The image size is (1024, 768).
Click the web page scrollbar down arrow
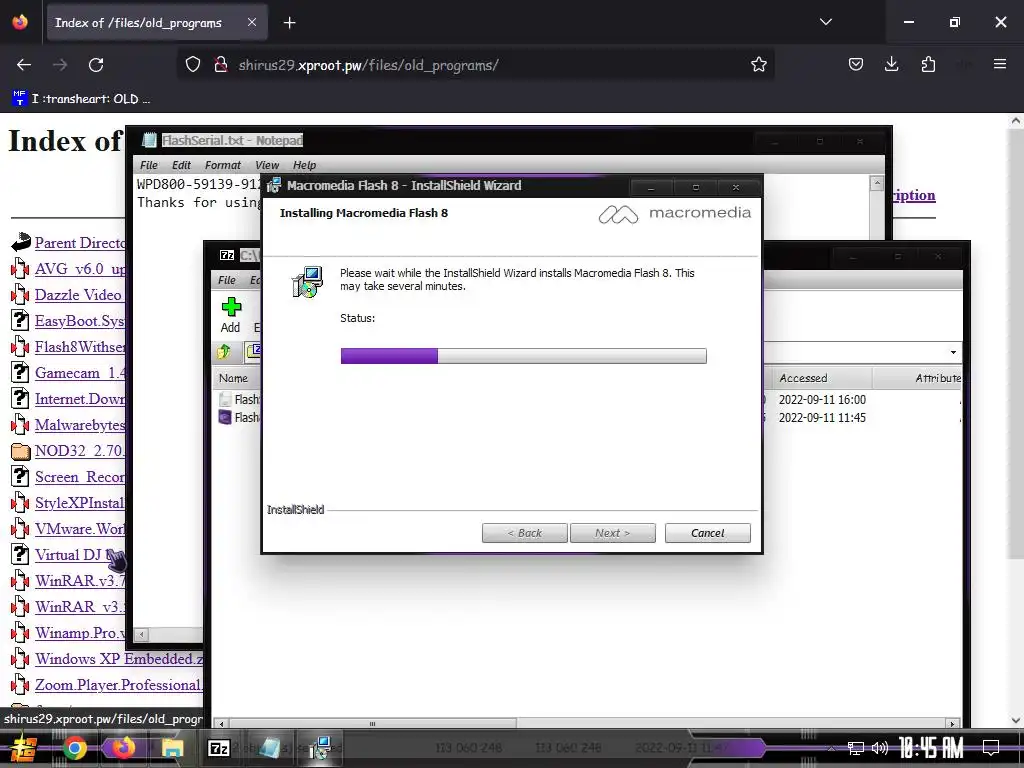point(1016,720)
